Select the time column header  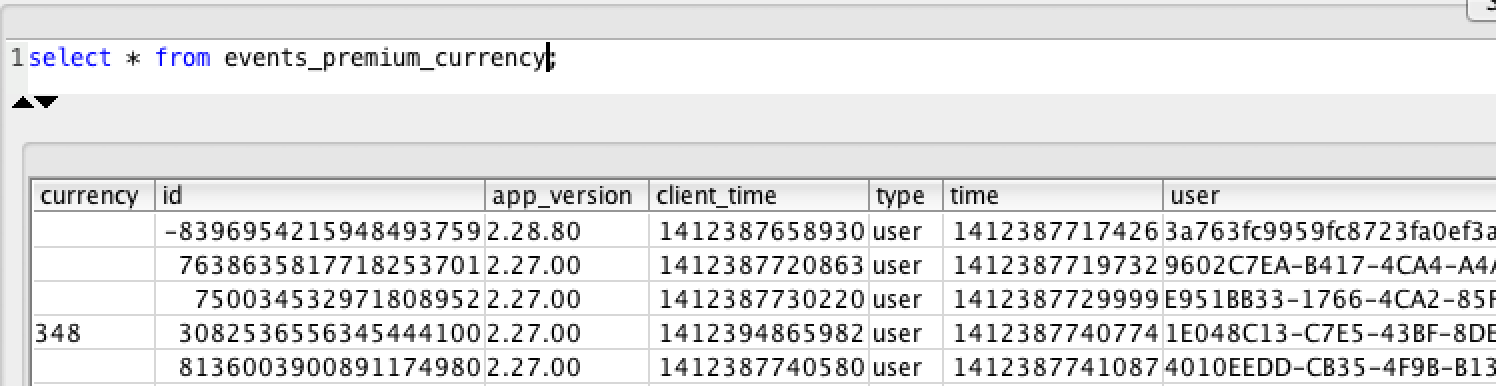(1053, 196)
